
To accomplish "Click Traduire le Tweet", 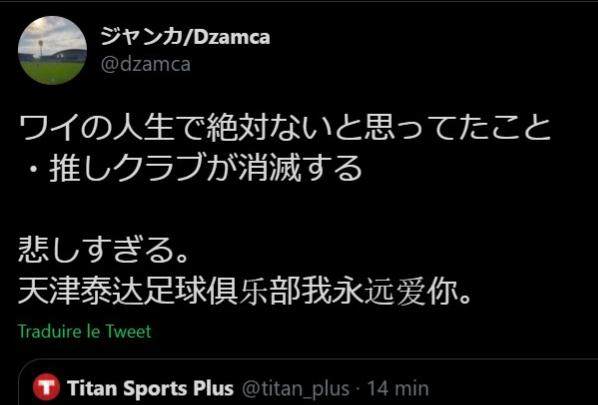I will pos(85,331).
